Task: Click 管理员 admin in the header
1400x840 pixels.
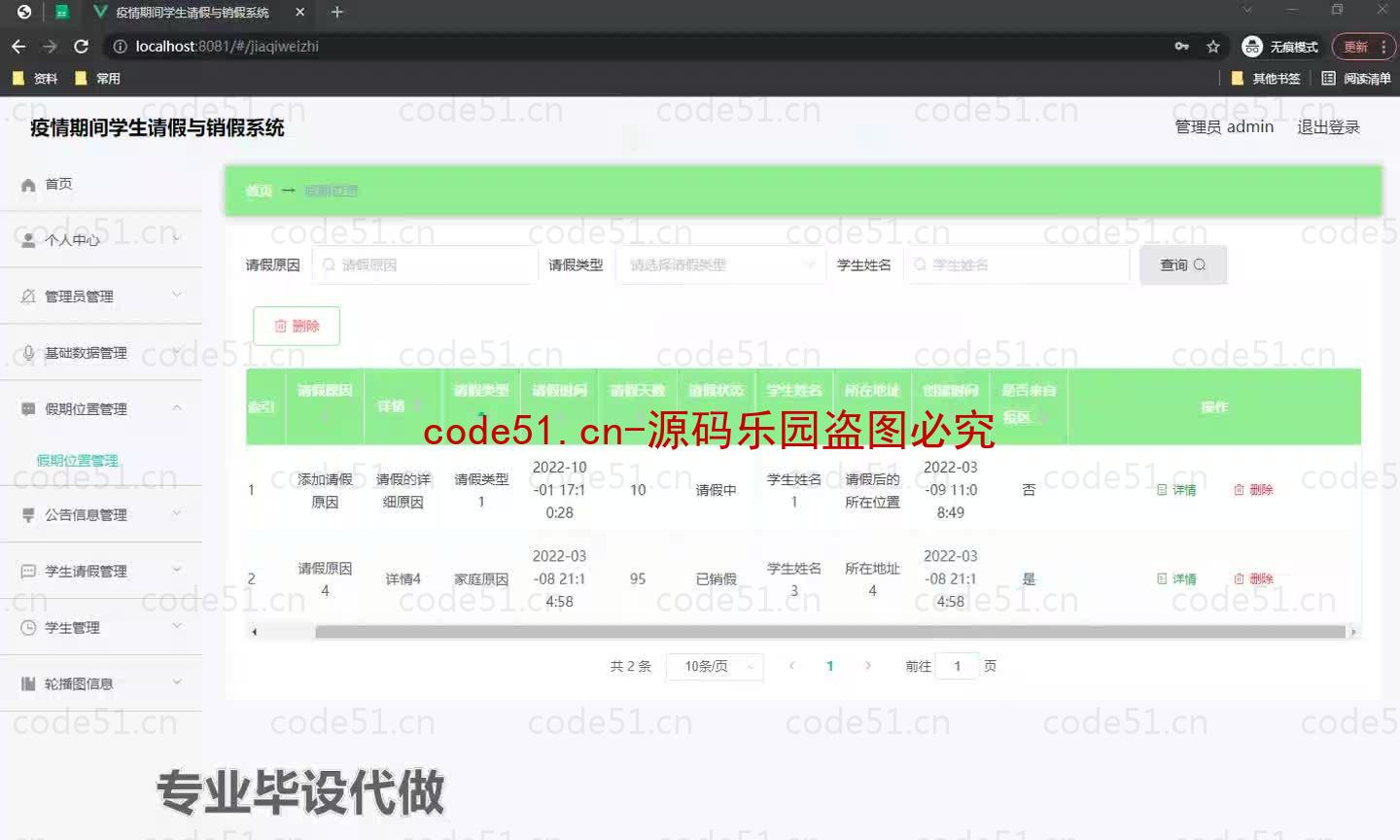Action: [1224, 127]
